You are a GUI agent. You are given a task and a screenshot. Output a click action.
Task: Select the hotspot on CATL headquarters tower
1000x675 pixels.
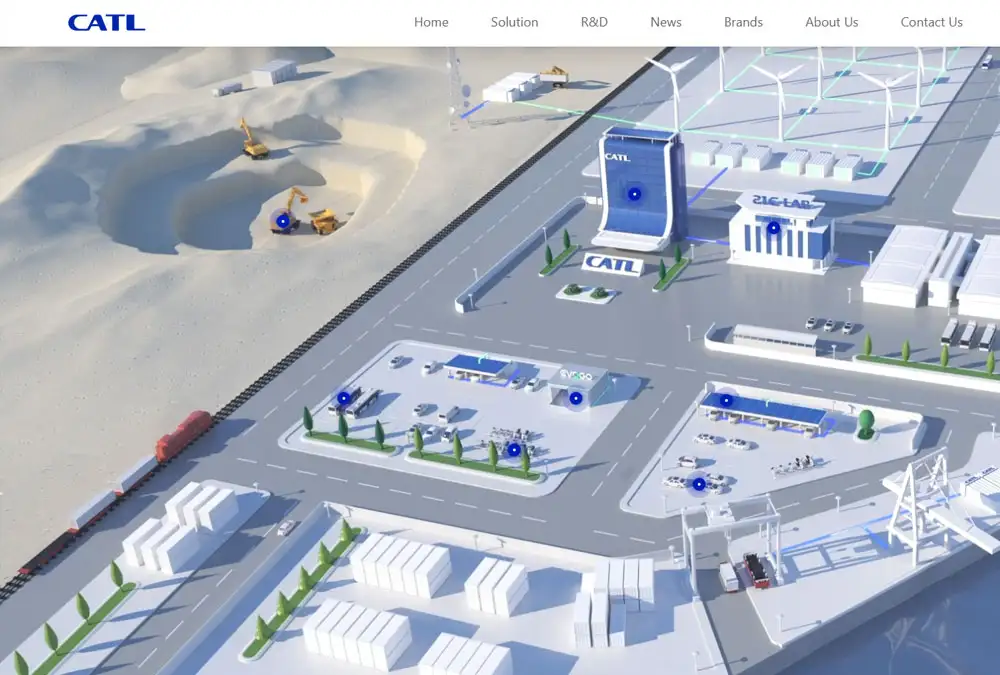coord(634,194)
